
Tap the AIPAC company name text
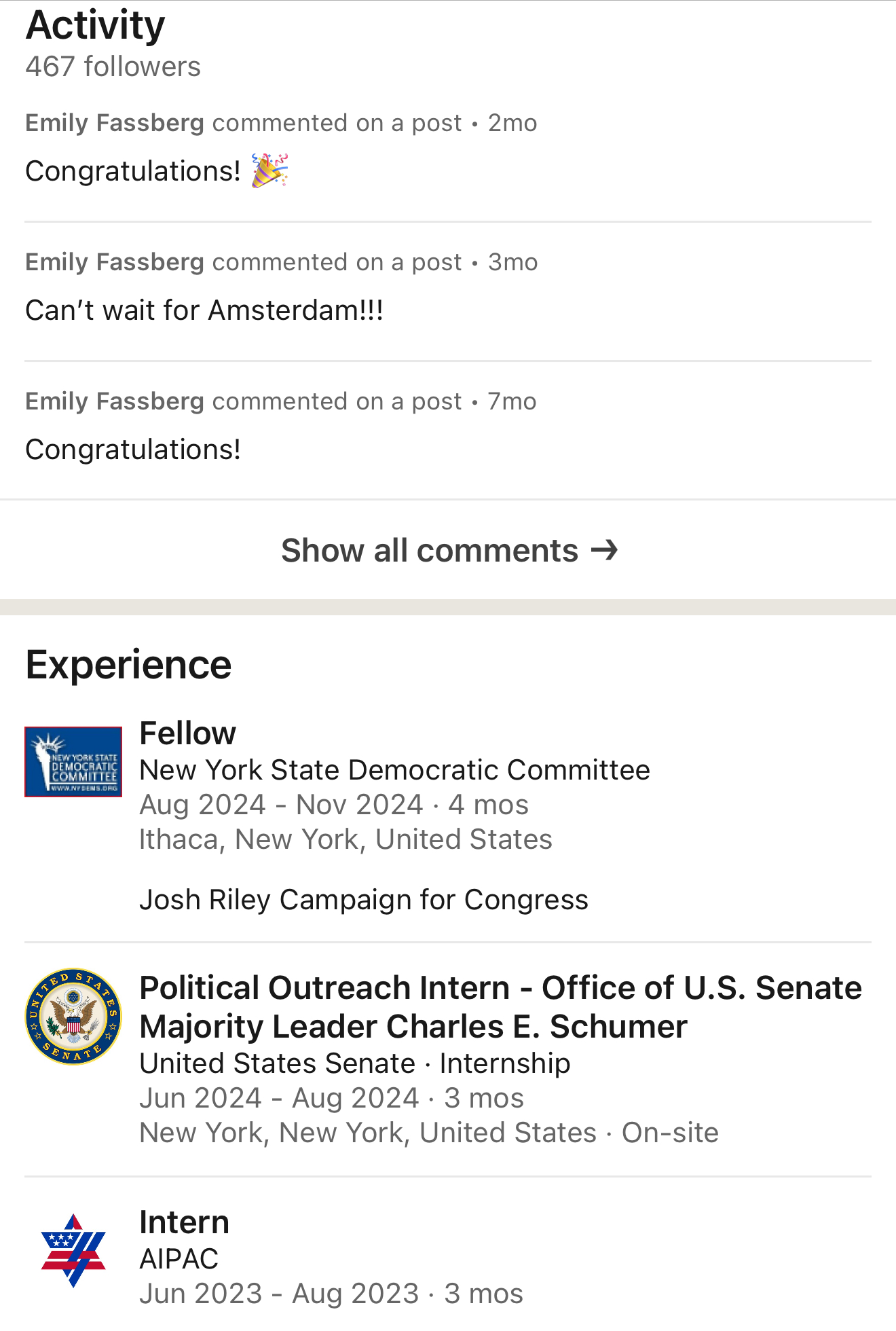[x=179, y=1259]
